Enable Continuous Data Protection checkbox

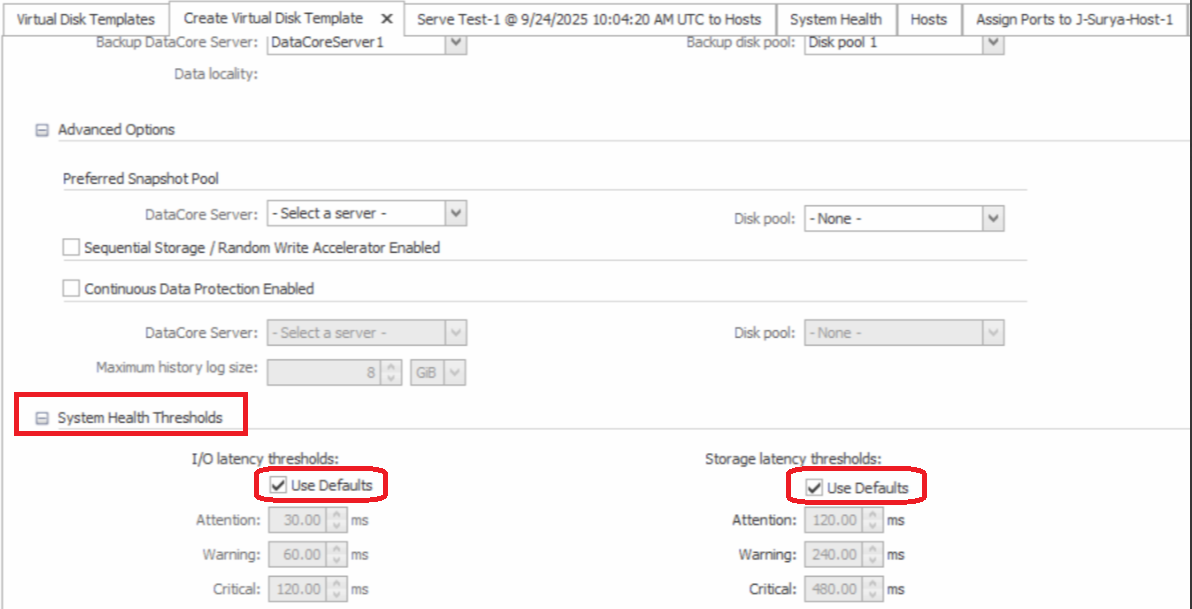click(71, 289)
